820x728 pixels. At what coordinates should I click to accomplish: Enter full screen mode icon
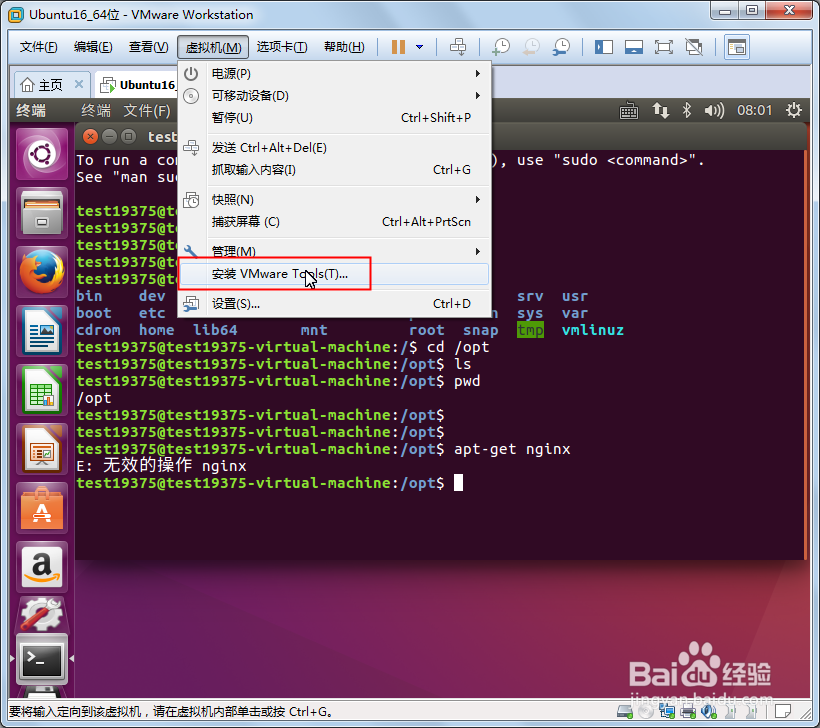pyautogui.click(x=664, y=47)
